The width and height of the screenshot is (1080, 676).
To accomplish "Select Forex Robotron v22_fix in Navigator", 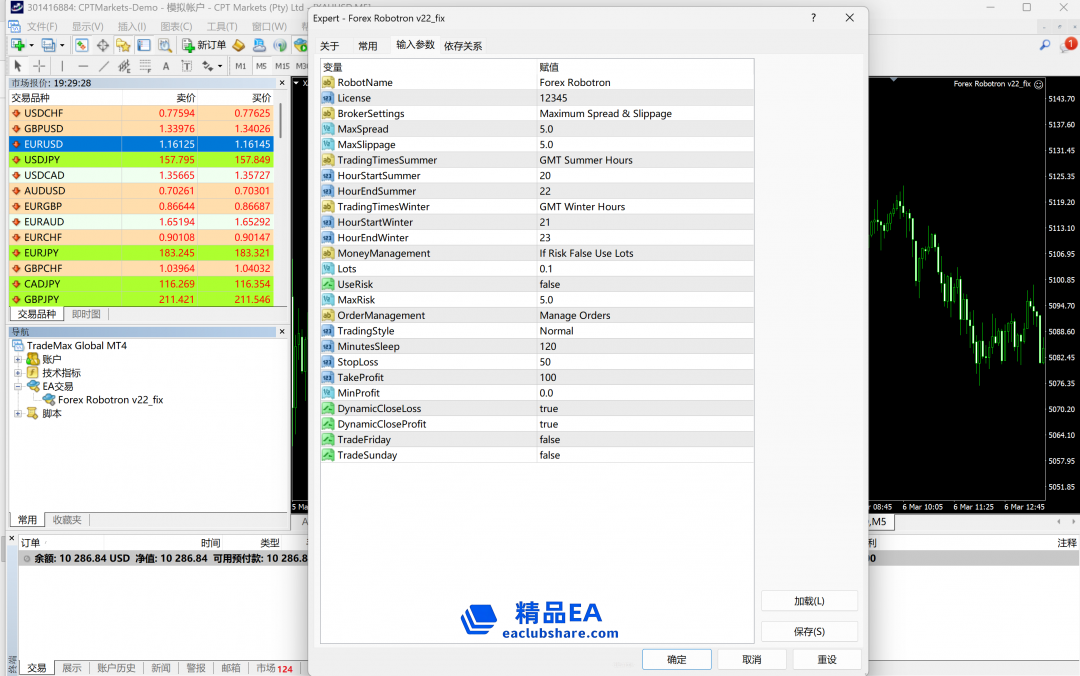I will point(110,400).
